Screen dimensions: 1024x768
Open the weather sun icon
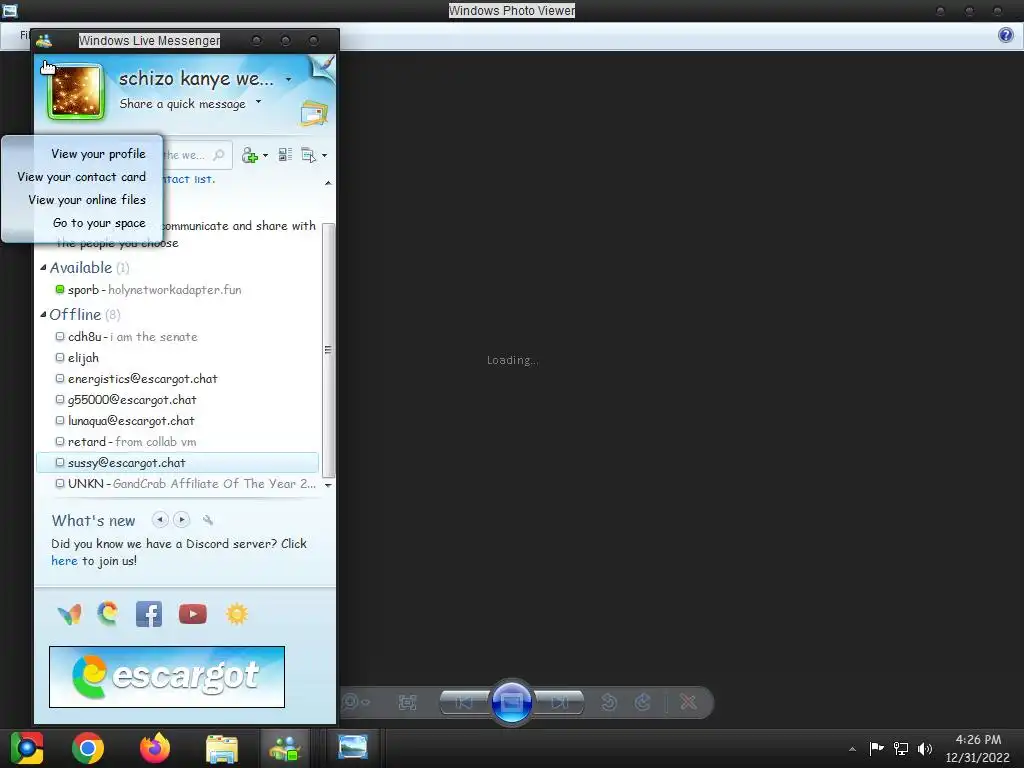(236, 615)
